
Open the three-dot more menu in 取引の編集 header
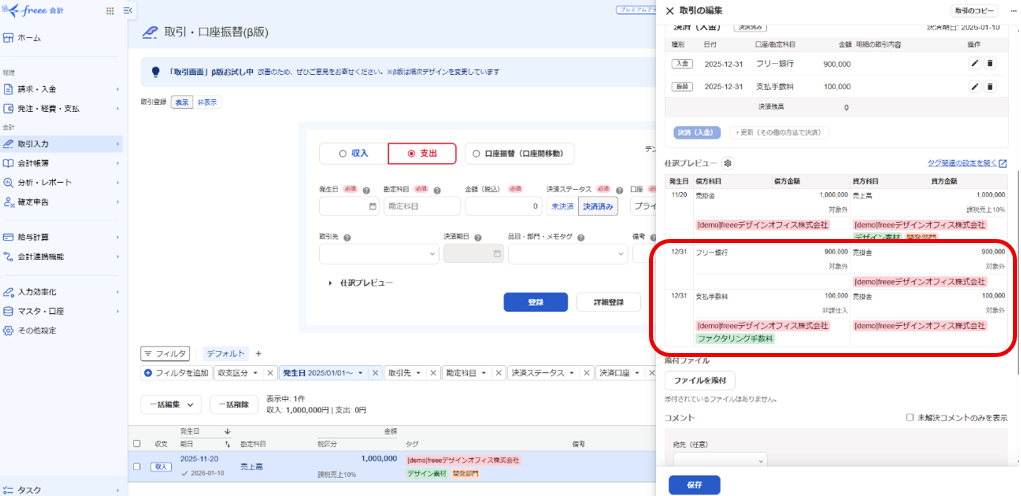click(1011, 11)
